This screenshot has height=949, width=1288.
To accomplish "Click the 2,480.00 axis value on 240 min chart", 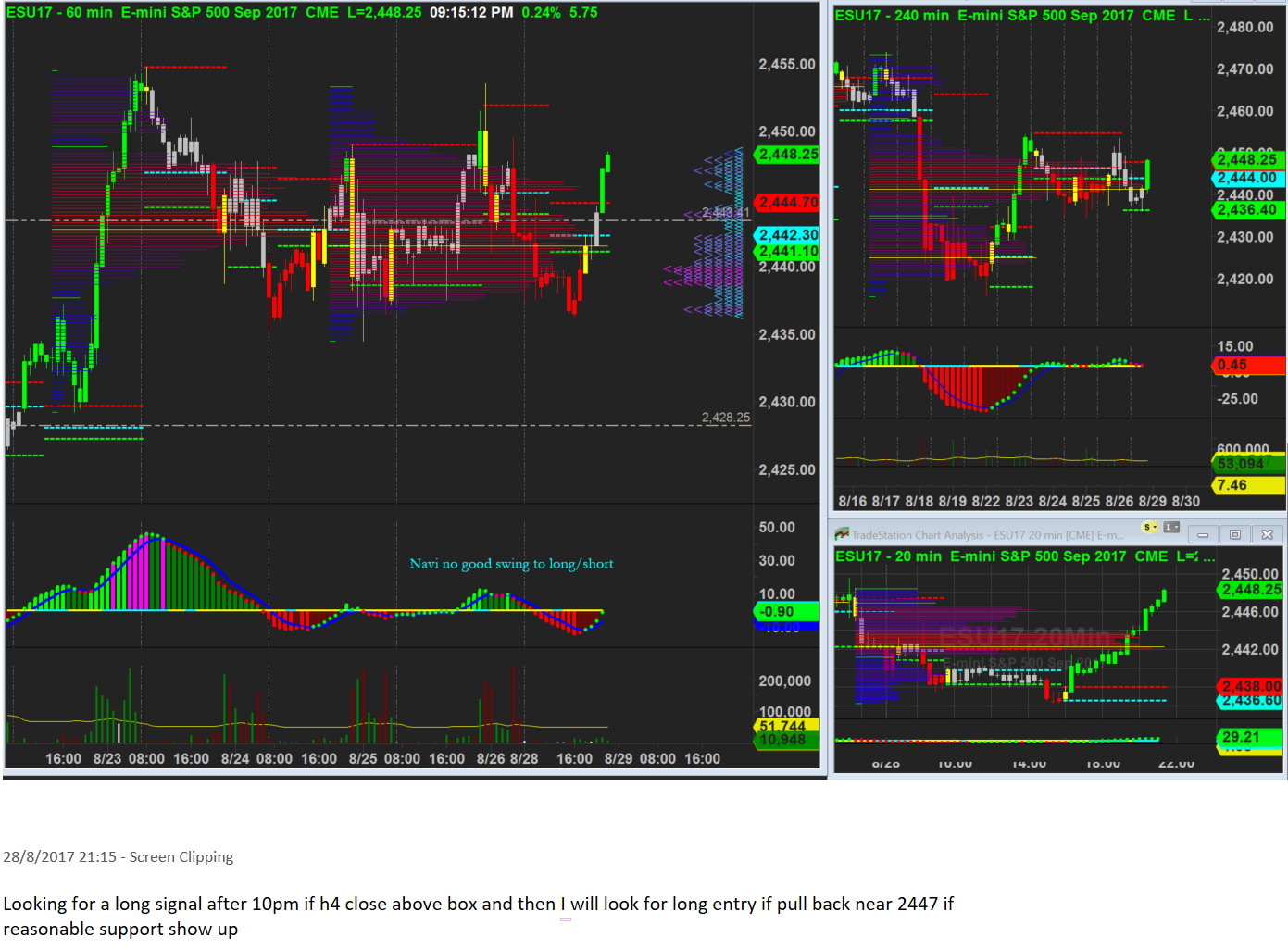I will [x=1245, y=27].
